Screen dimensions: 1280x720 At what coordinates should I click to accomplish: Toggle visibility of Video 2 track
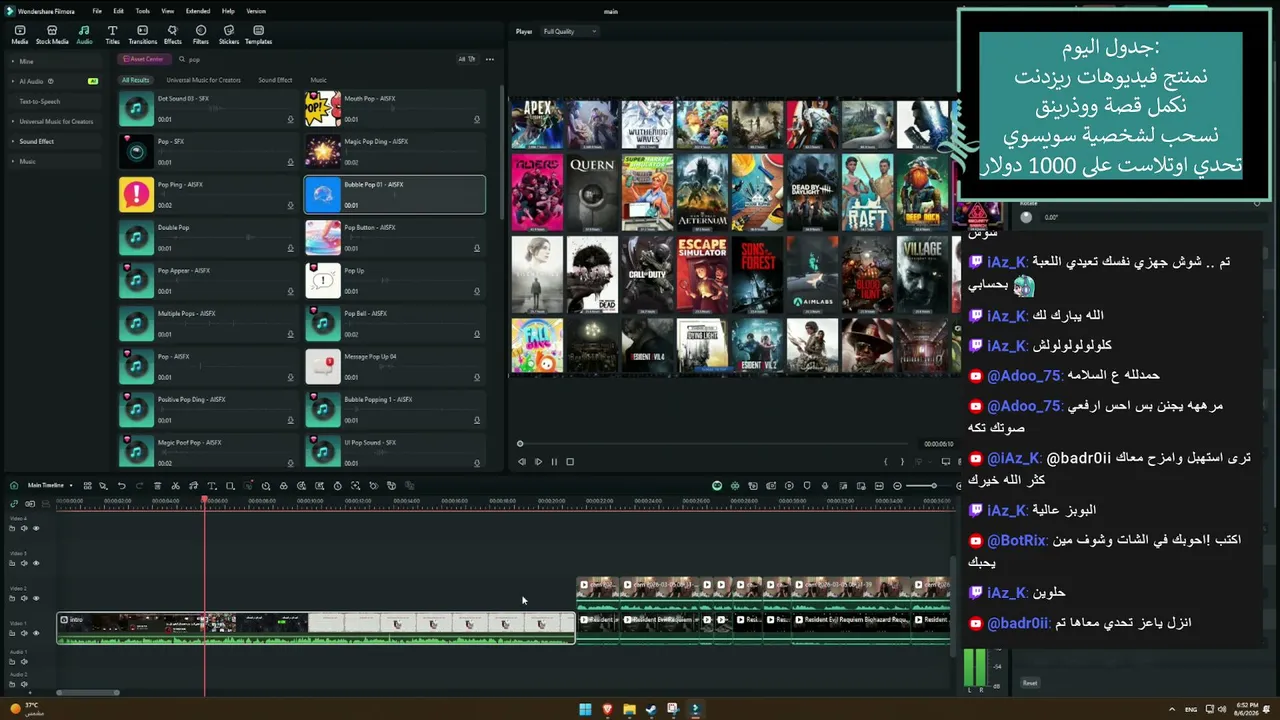36,598
